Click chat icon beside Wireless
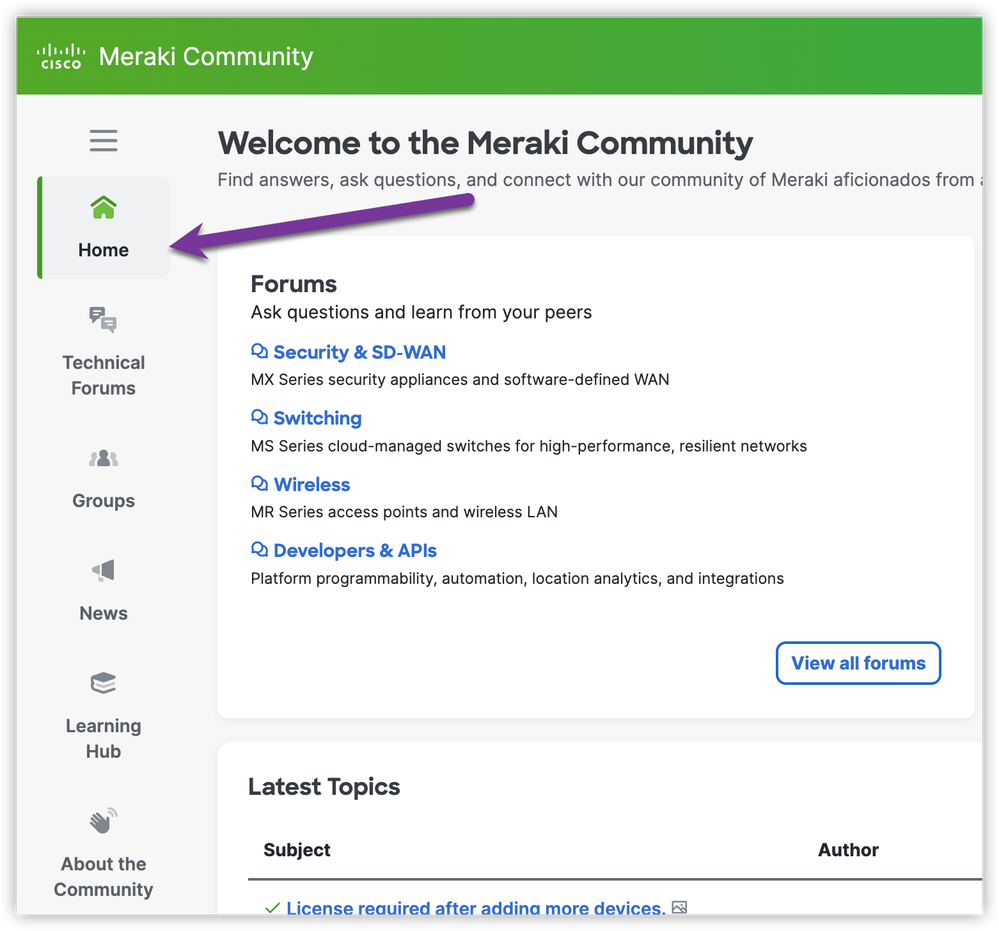The height and width of the screenshot is (931, 999). click(x=259, y=484)
